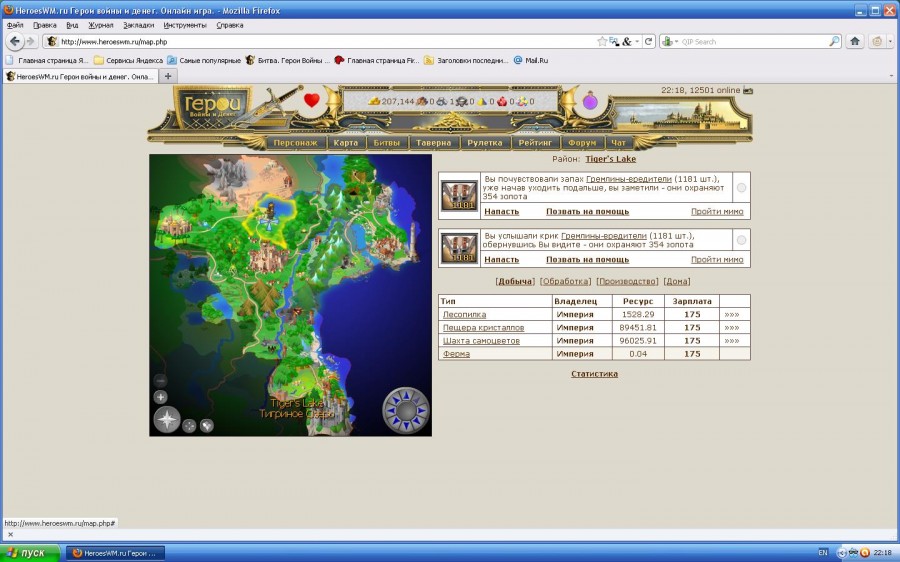The height and width of the screenshot is (562, 900).
Task: Click the Tiger's Lake district link
Action: (611, 159)
